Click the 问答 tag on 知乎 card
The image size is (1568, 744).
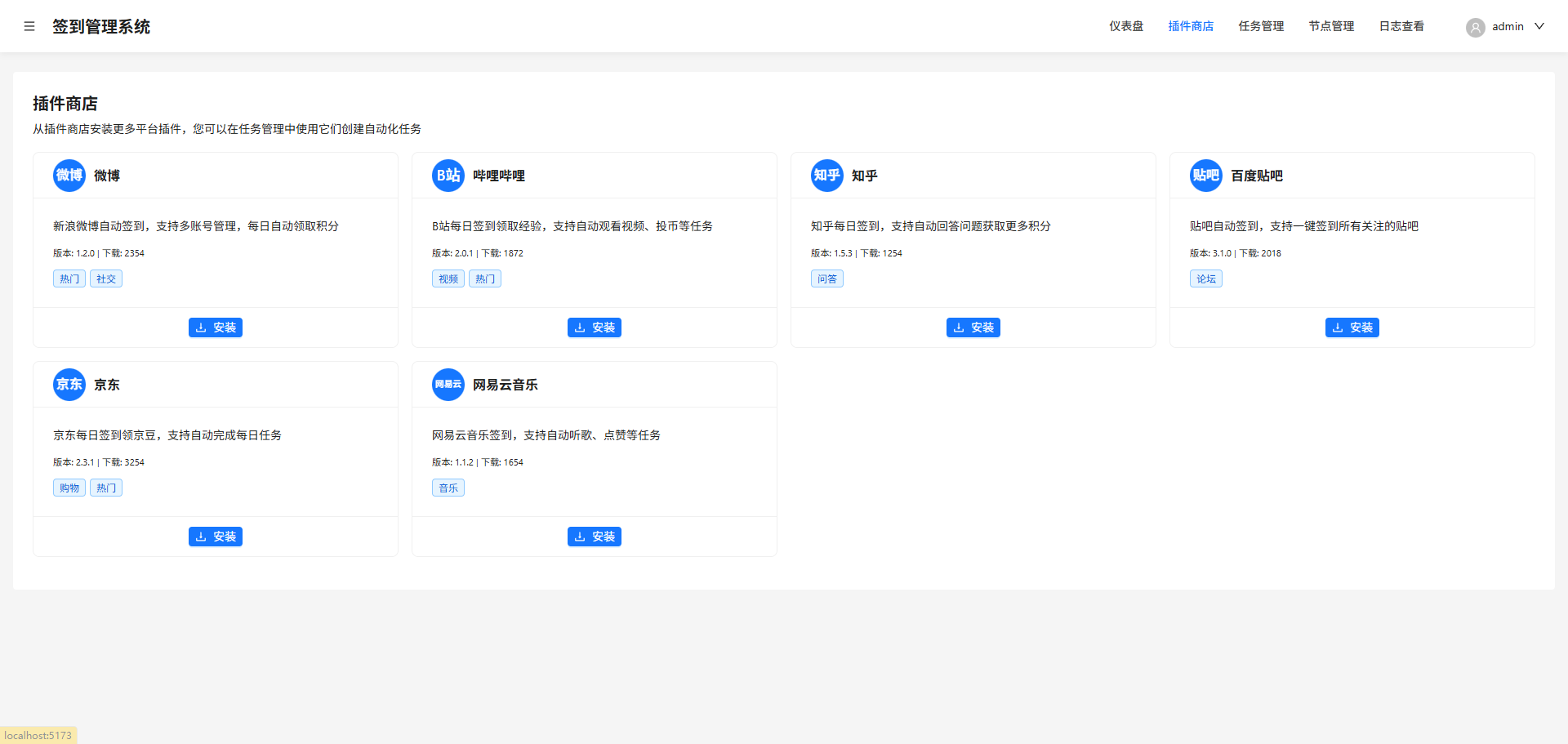click(827, 278)
